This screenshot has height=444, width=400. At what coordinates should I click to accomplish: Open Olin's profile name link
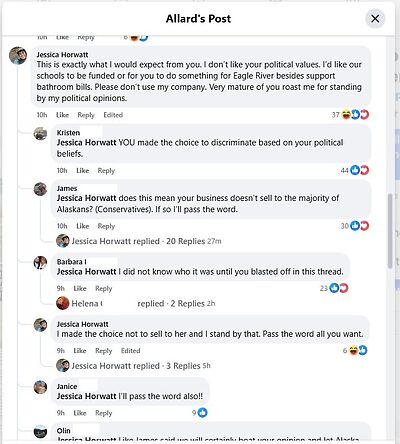click(63, 431)
